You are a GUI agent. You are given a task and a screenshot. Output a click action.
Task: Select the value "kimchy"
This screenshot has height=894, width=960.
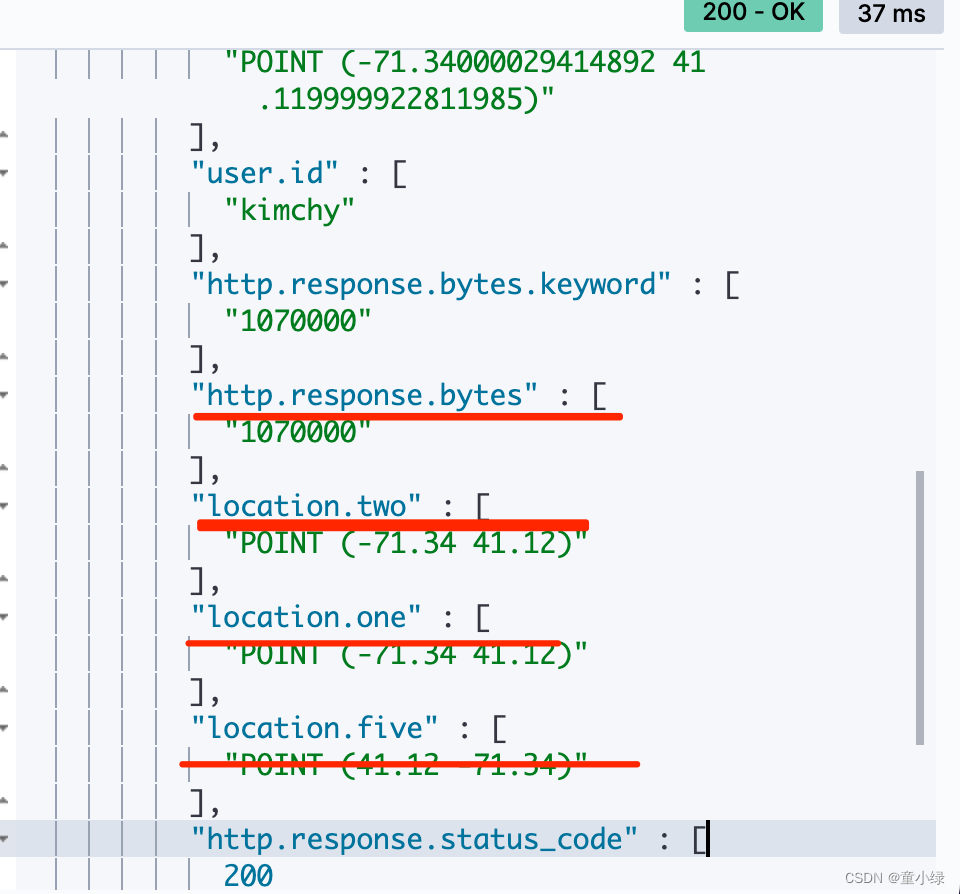[x=289, y=210]
